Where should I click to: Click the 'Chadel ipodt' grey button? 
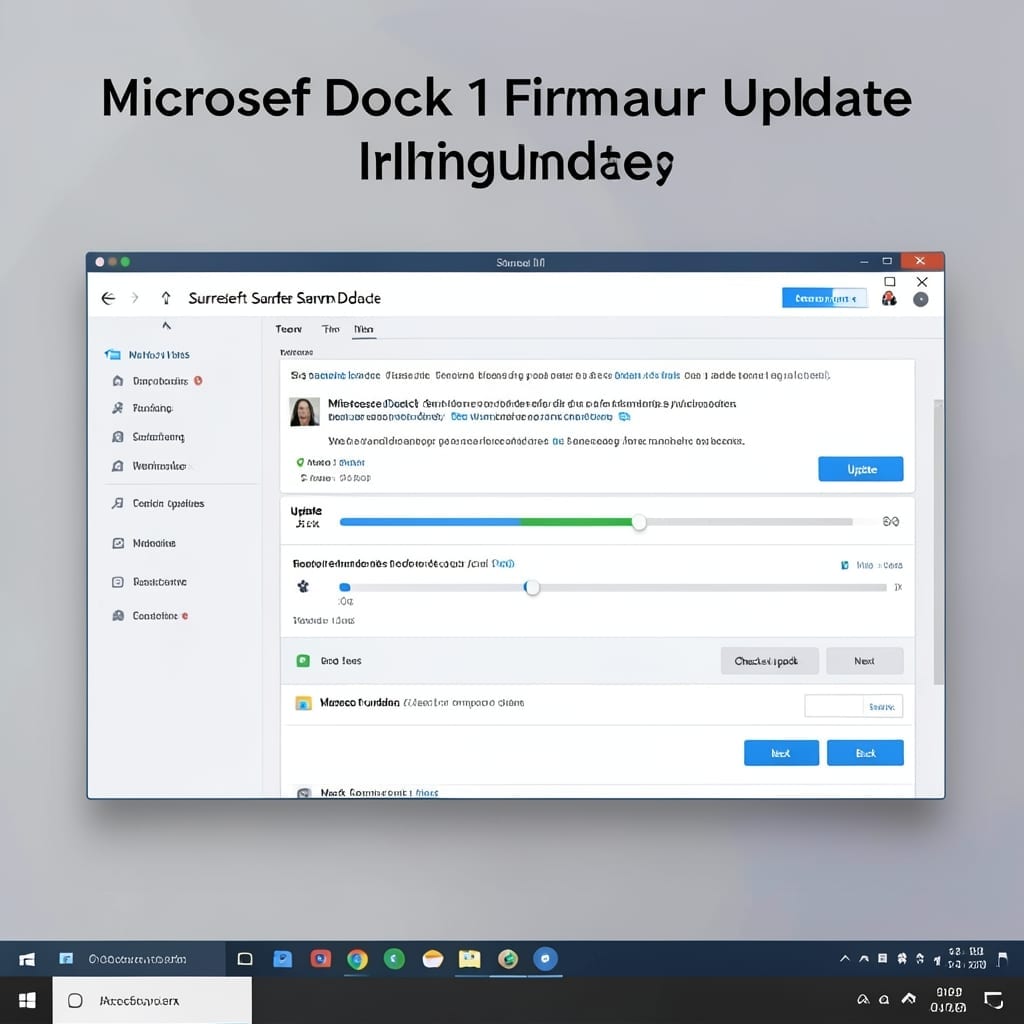coord(769,661)
